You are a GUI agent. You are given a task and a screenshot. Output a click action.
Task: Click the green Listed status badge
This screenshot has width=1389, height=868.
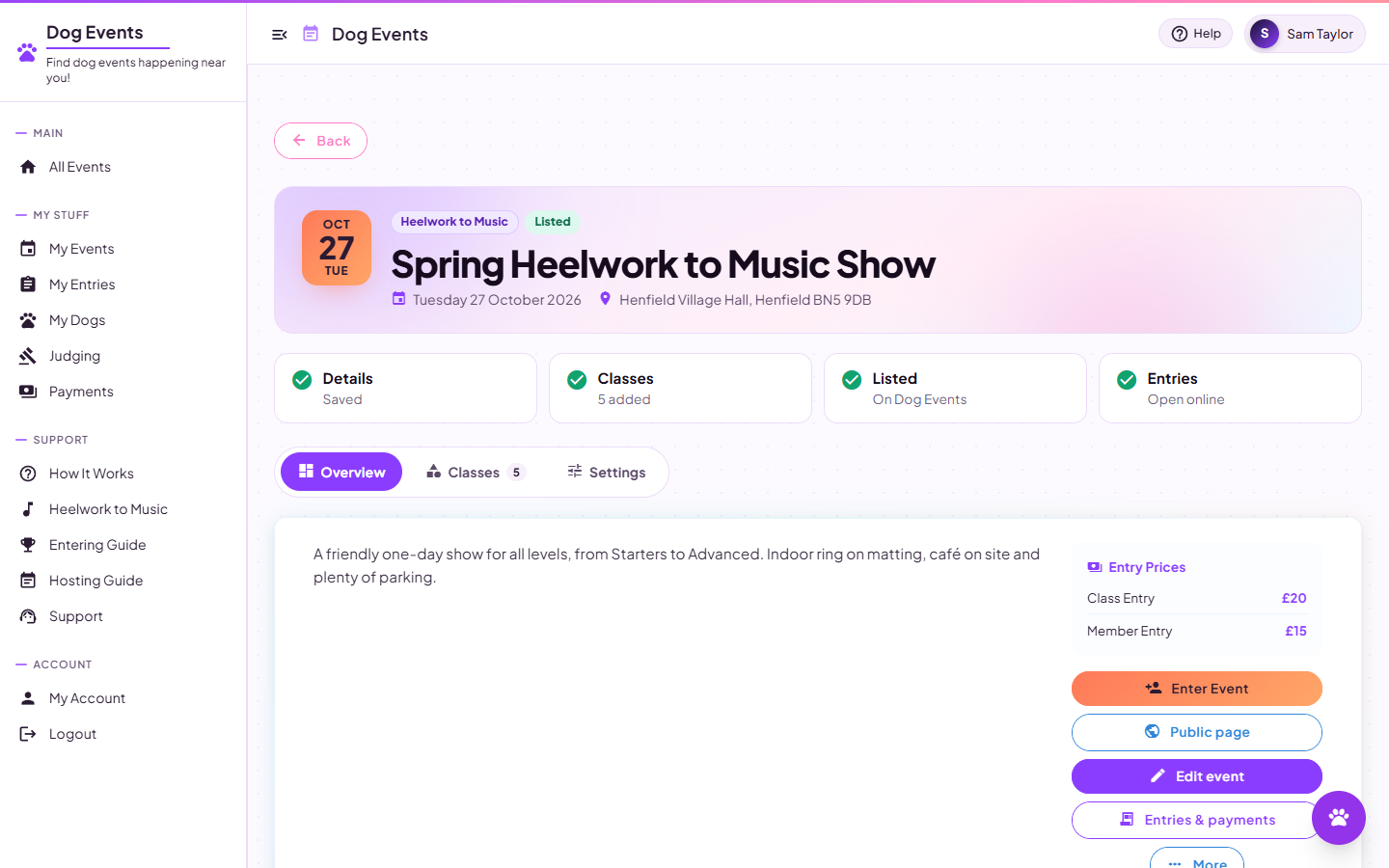pos(553,222)
